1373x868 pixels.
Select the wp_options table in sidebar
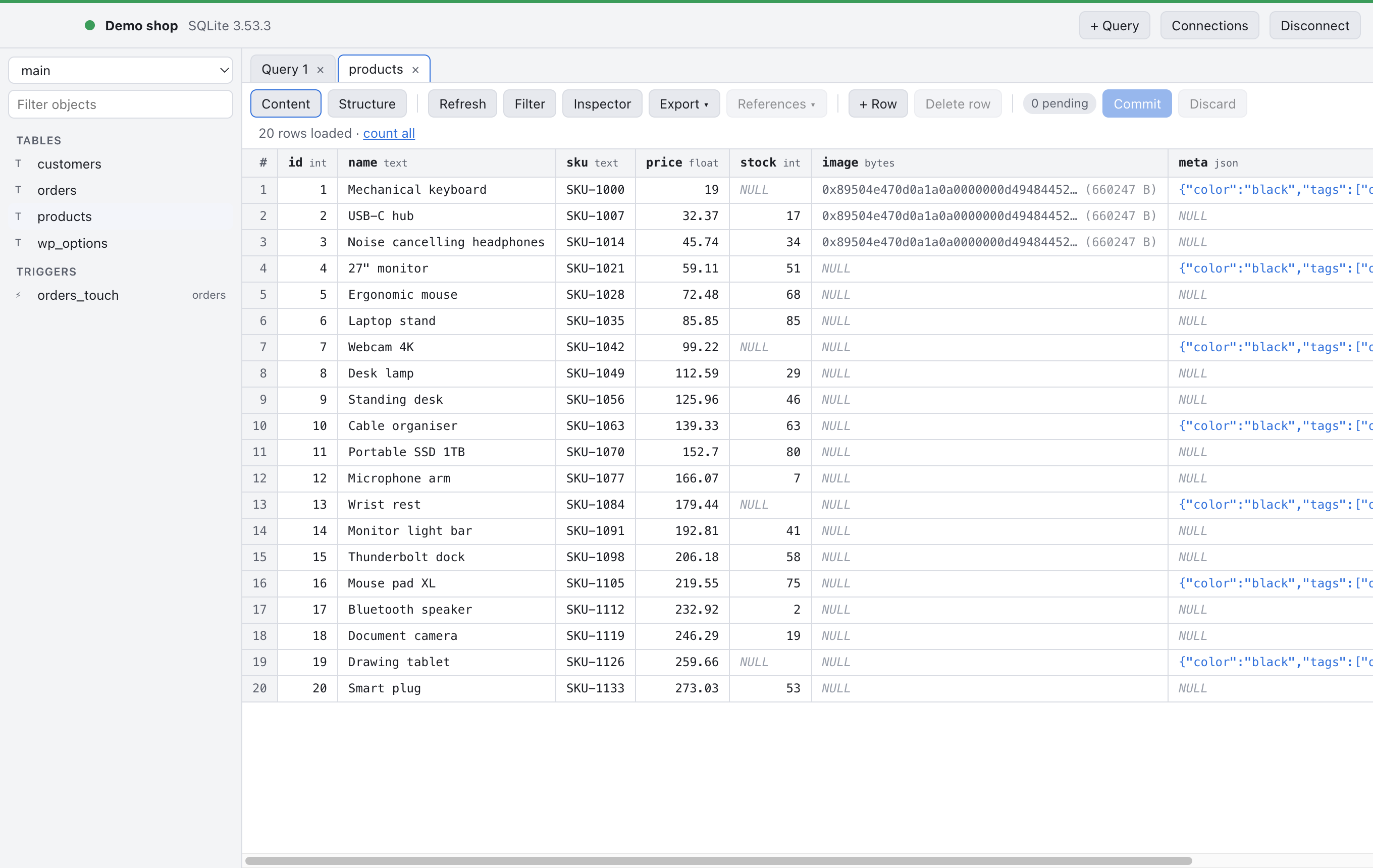(120, 243)
